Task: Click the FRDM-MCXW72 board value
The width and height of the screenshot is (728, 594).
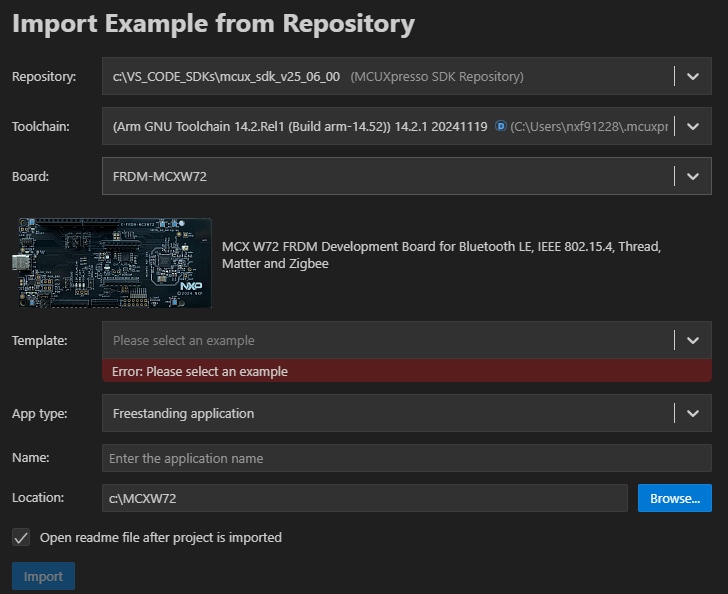Action: click(160, 176)
